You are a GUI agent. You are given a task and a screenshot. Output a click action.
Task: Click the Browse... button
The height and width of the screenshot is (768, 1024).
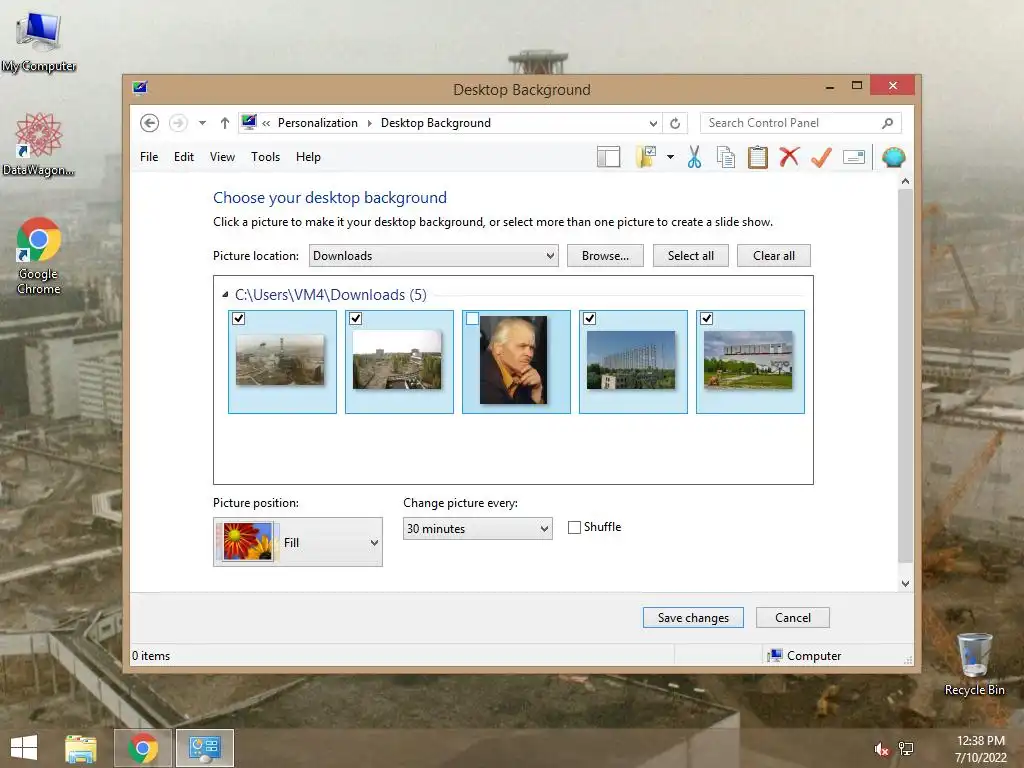click(605, 256)
